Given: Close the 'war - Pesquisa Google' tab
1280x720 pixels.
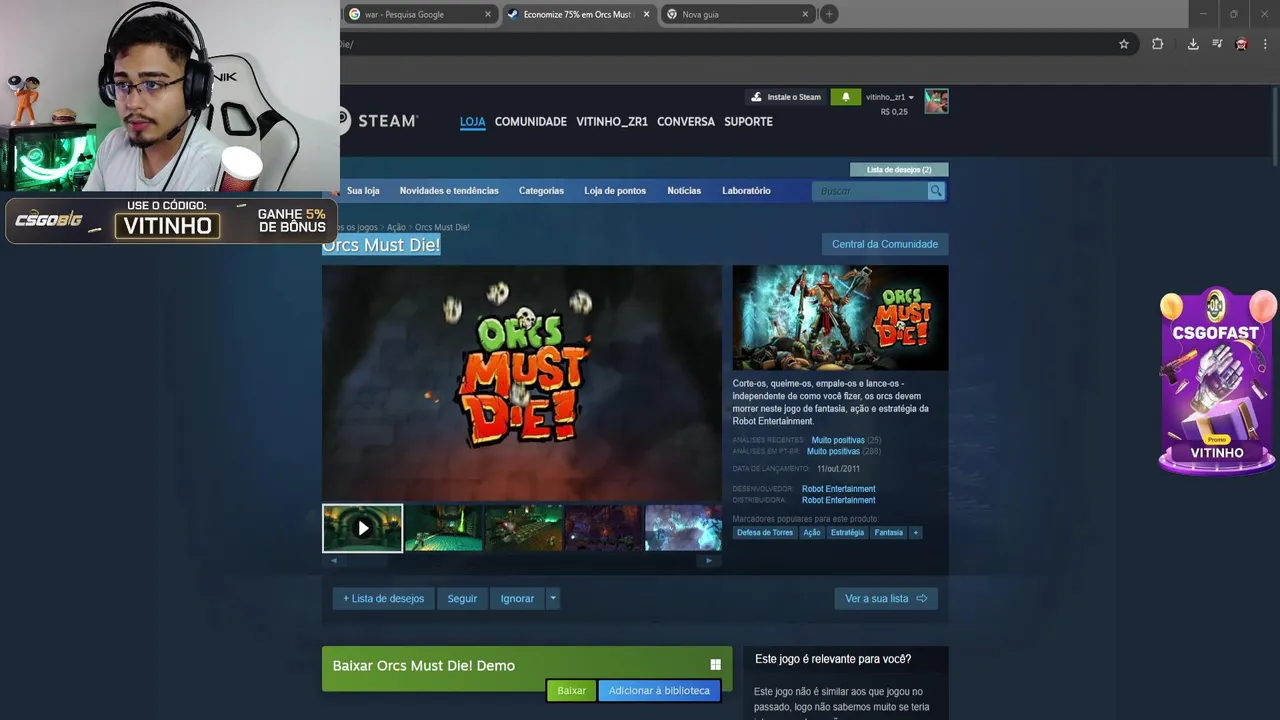Looking at the screenshot, I should point(488,14).
